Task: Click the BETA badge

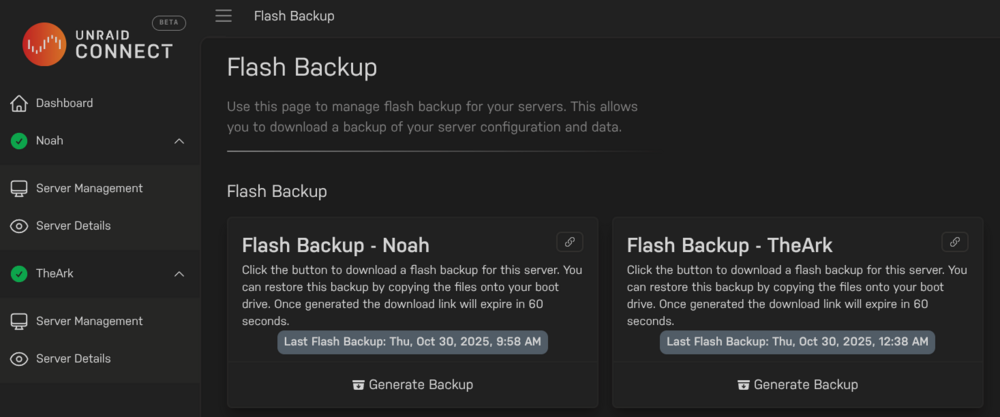Action: point(169,22)
